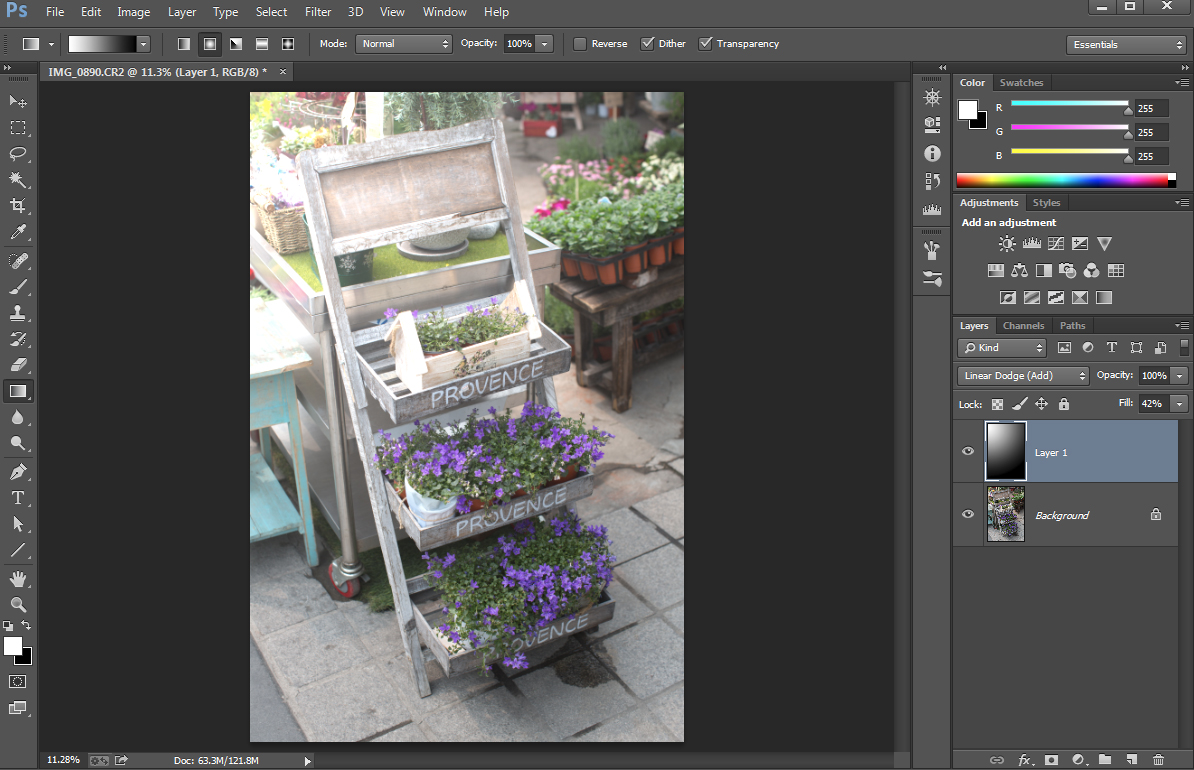Hide Layer 1 with eye icon
1194x770 pixels.
point(967,452)
